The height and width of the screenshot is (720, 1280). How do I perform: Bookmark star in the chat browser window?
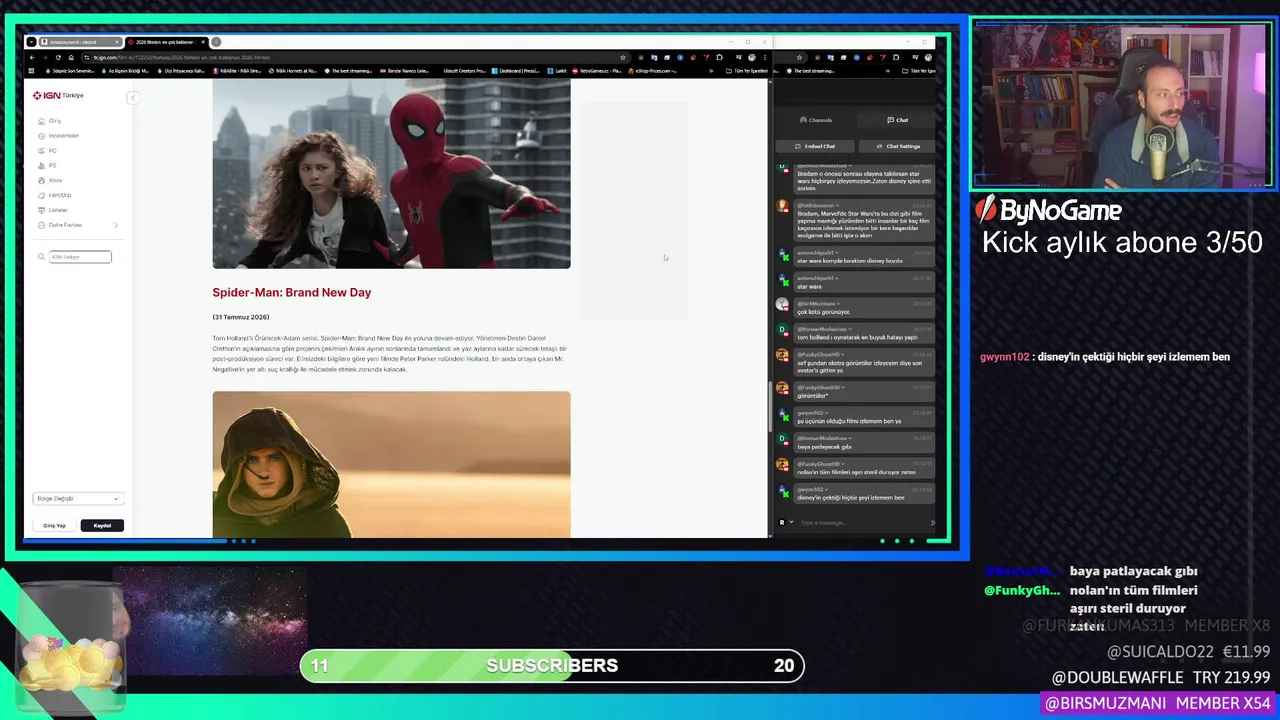coord(799,57)
